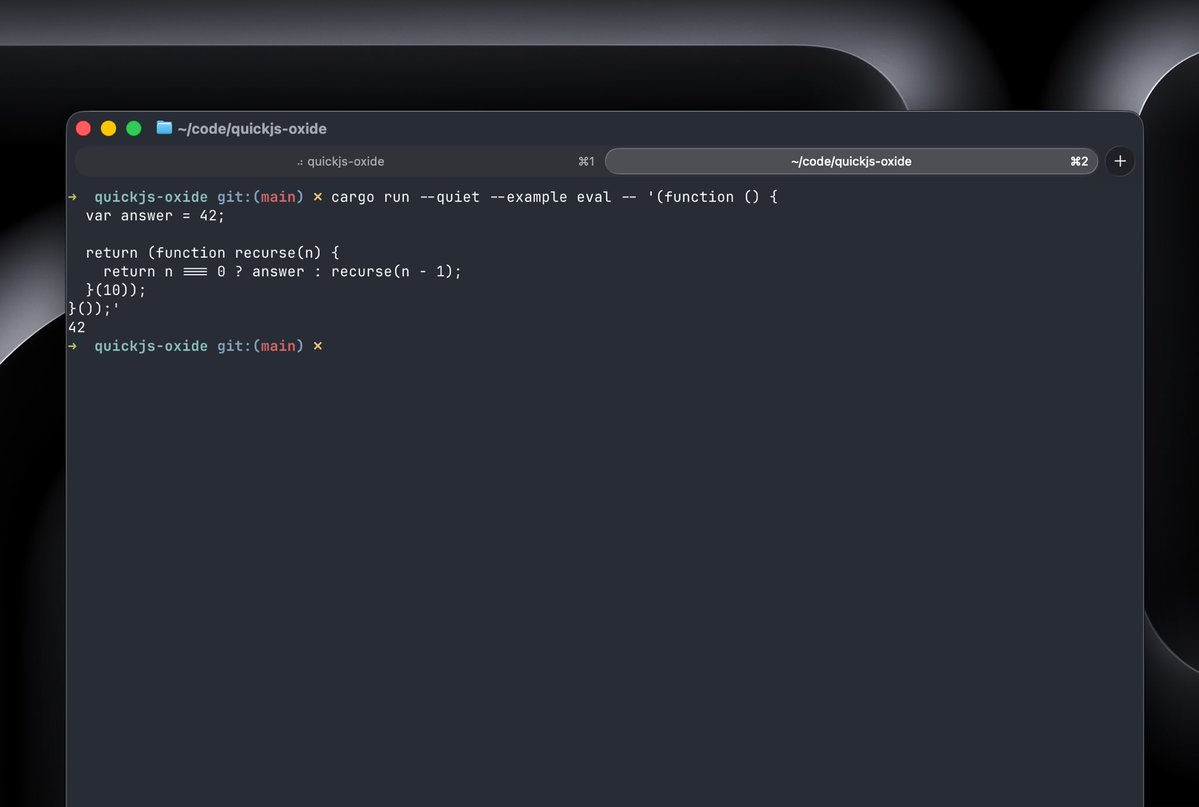Click the '}());' closing line
This screenshot has height=807, width=1199.
(x=93, y=308)
